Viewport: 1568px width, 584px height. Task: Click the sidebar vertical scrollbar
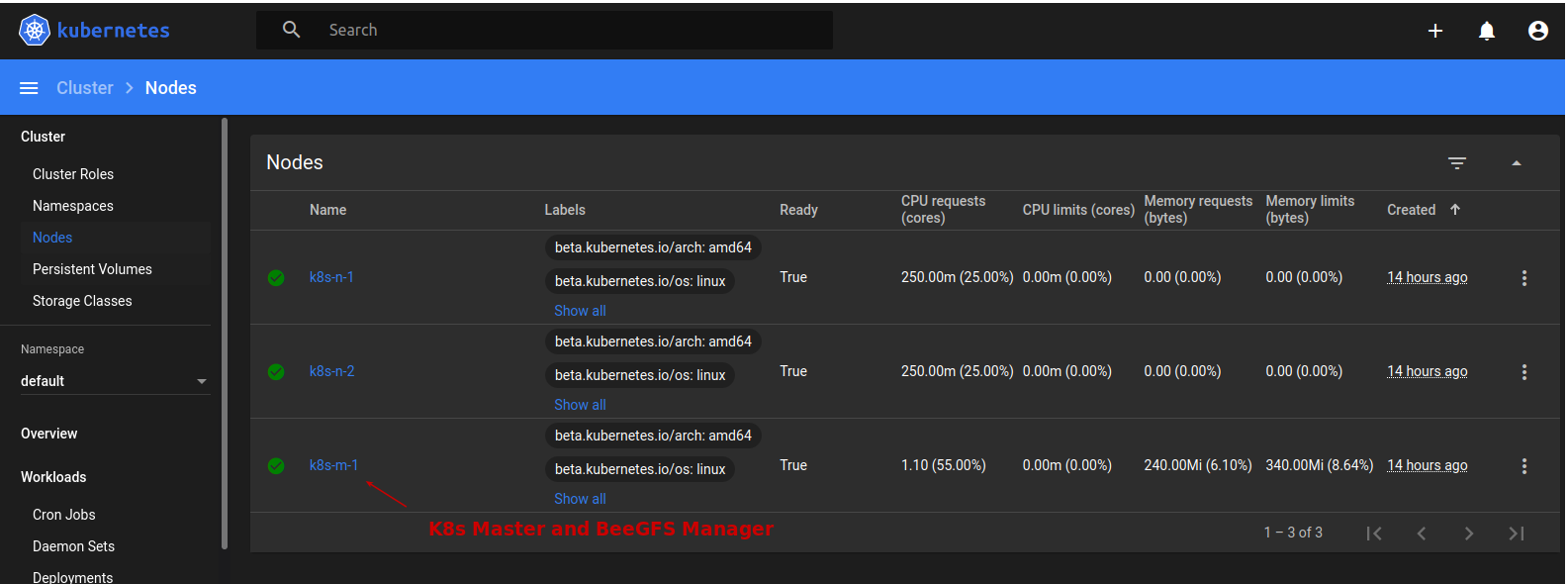coord(225,334)
